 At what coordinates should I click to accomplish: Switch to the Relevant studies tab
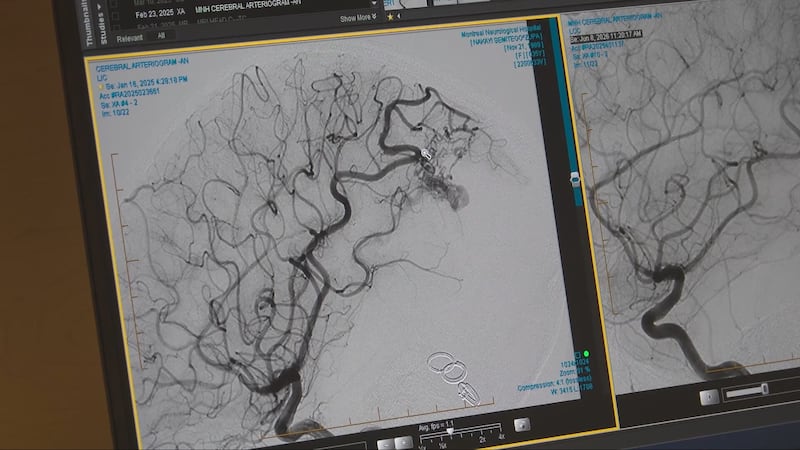pyautogui.click(x=130, y=38)
